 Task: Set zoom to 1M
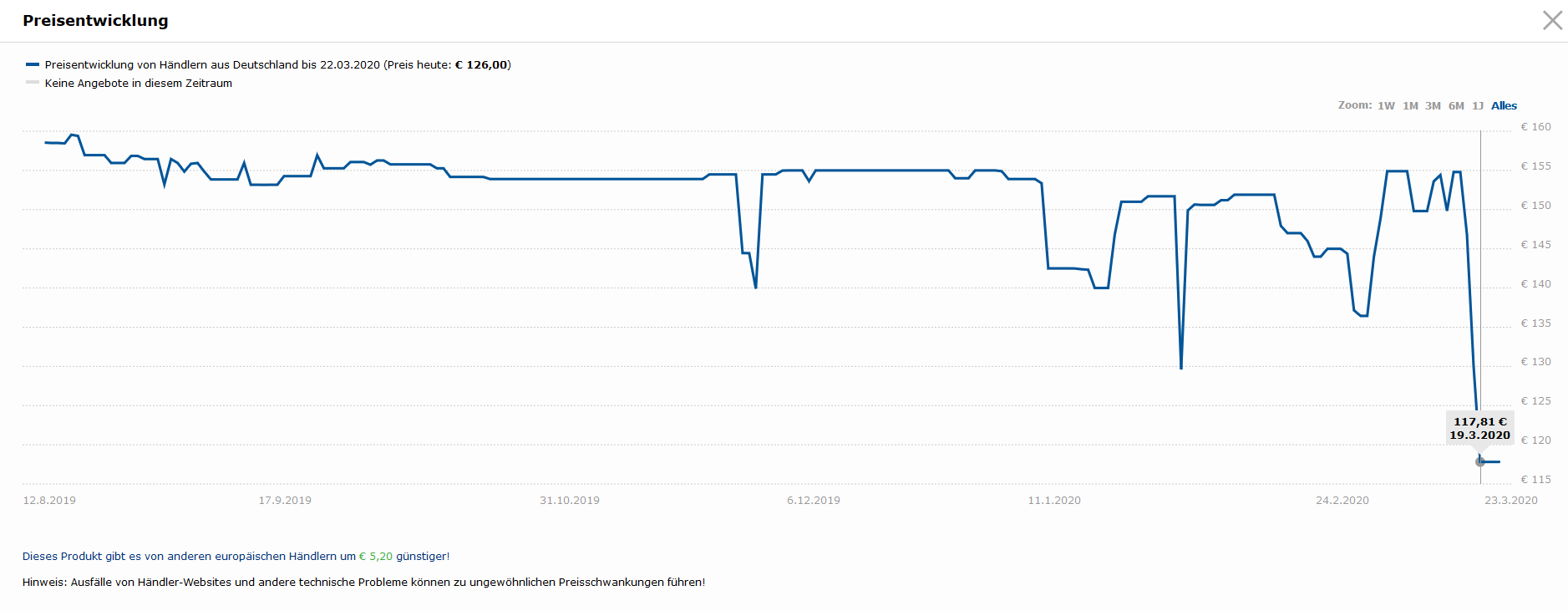[1410, 106]
